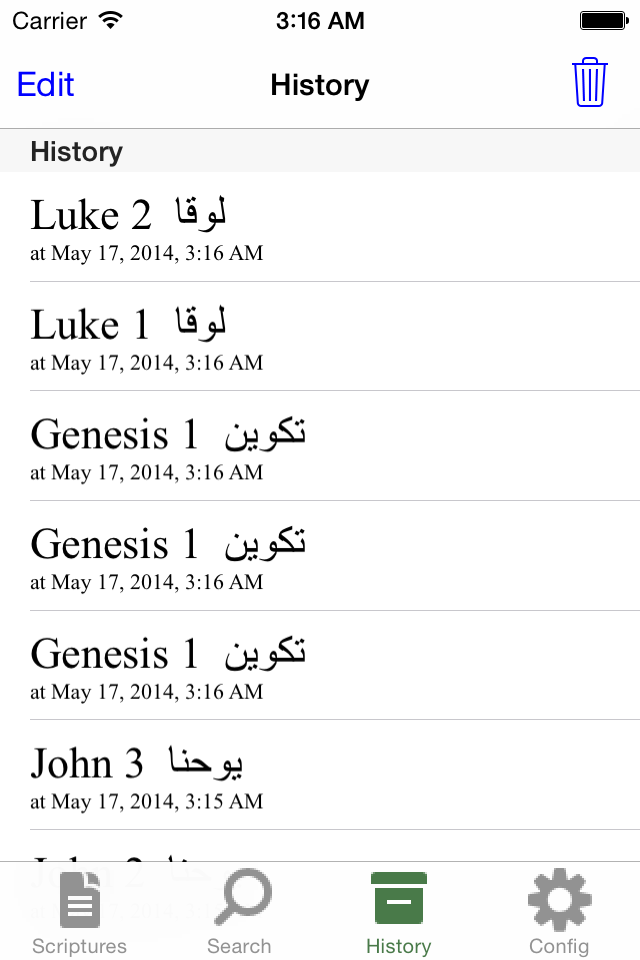Tap the Config tab label
This screenshot has height=960, width=640.
[x=559, y=946]
